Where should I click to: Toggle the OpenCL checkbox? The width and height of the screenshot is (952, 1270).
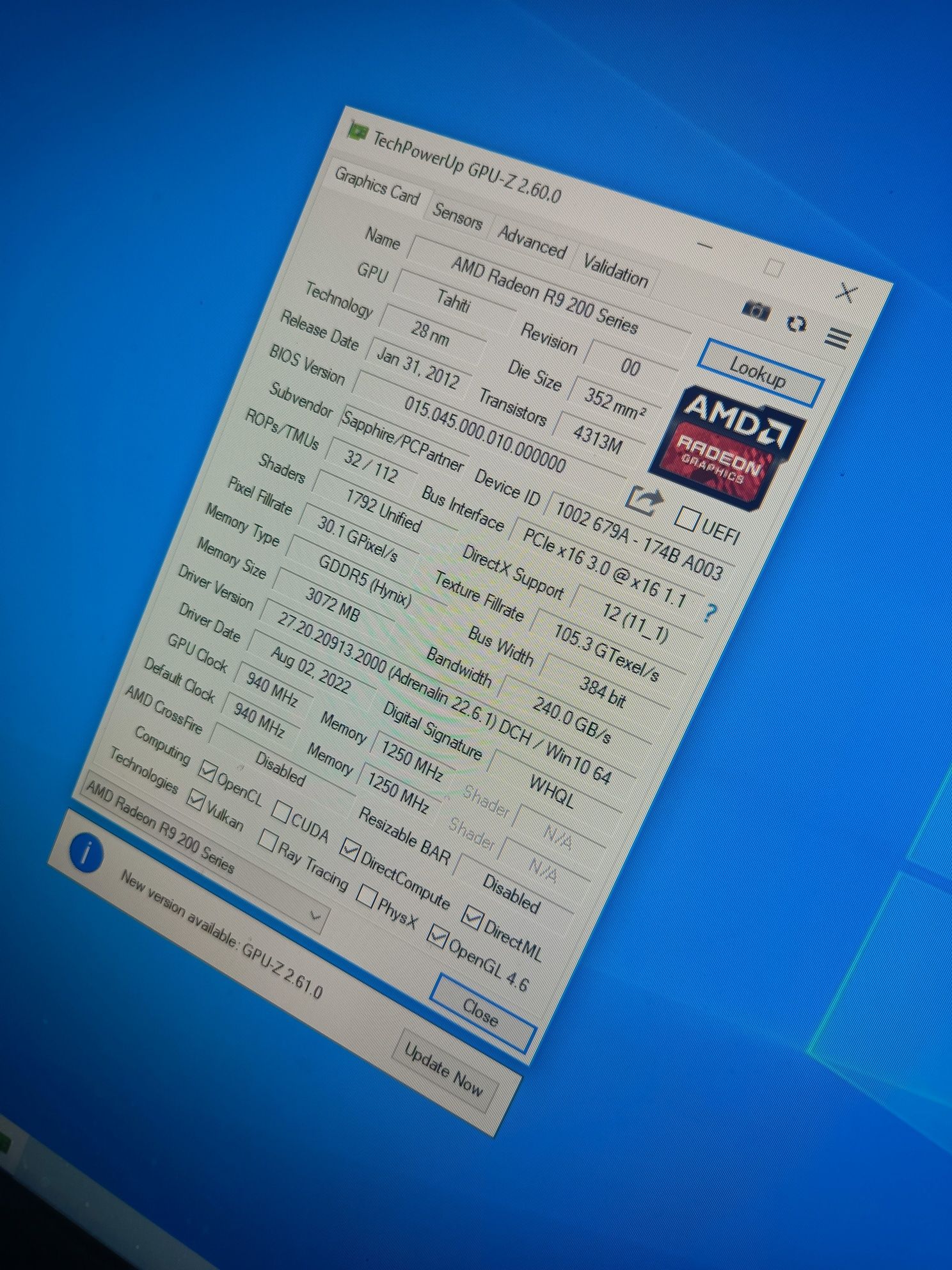point(207,769)
